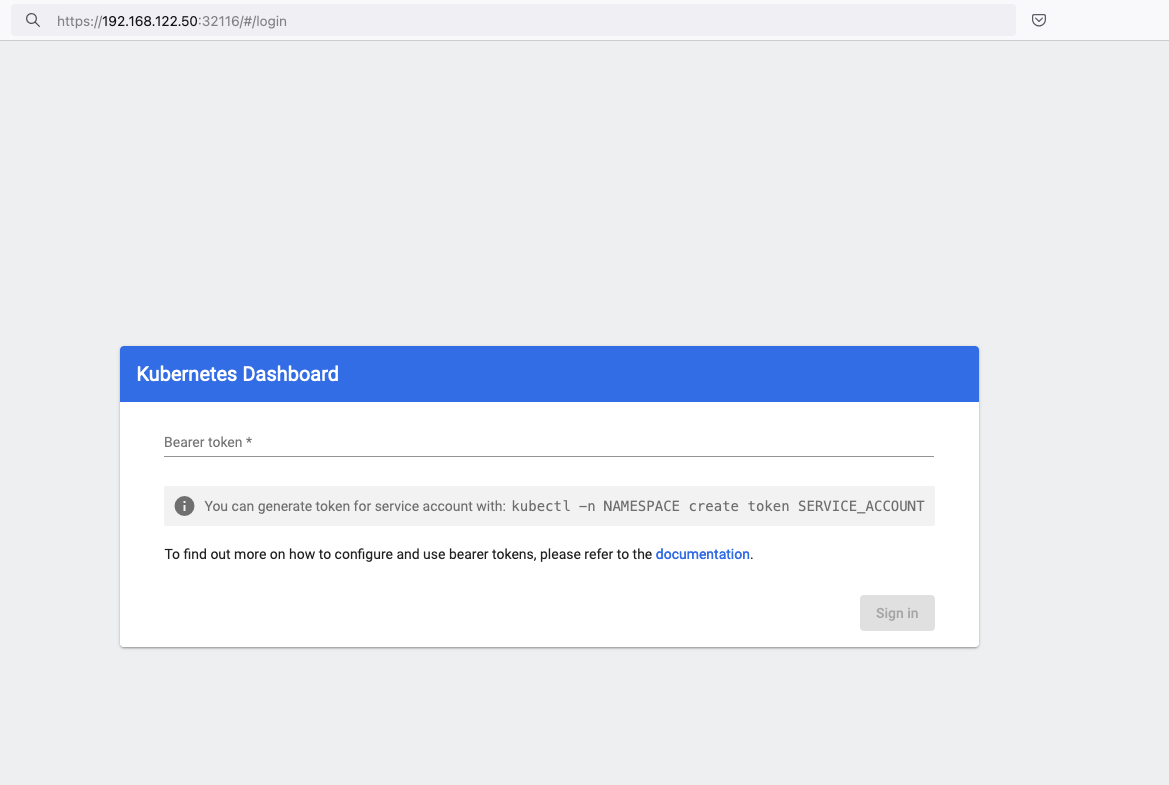Open the documentation link
Image resolution: width=1169 pixels, height=785 pixels.
pos(702,554)
